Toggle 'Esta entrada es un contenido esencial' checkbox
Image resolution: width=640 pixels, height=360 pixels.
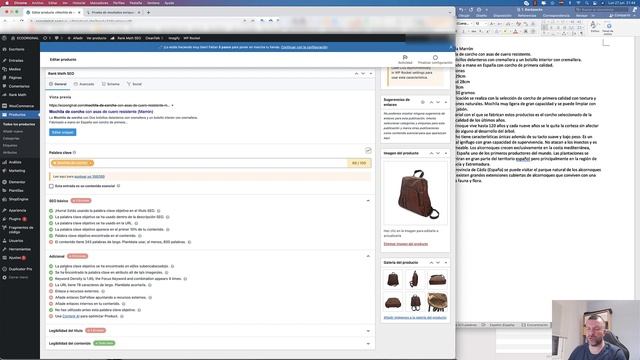(x=51, y=186)
